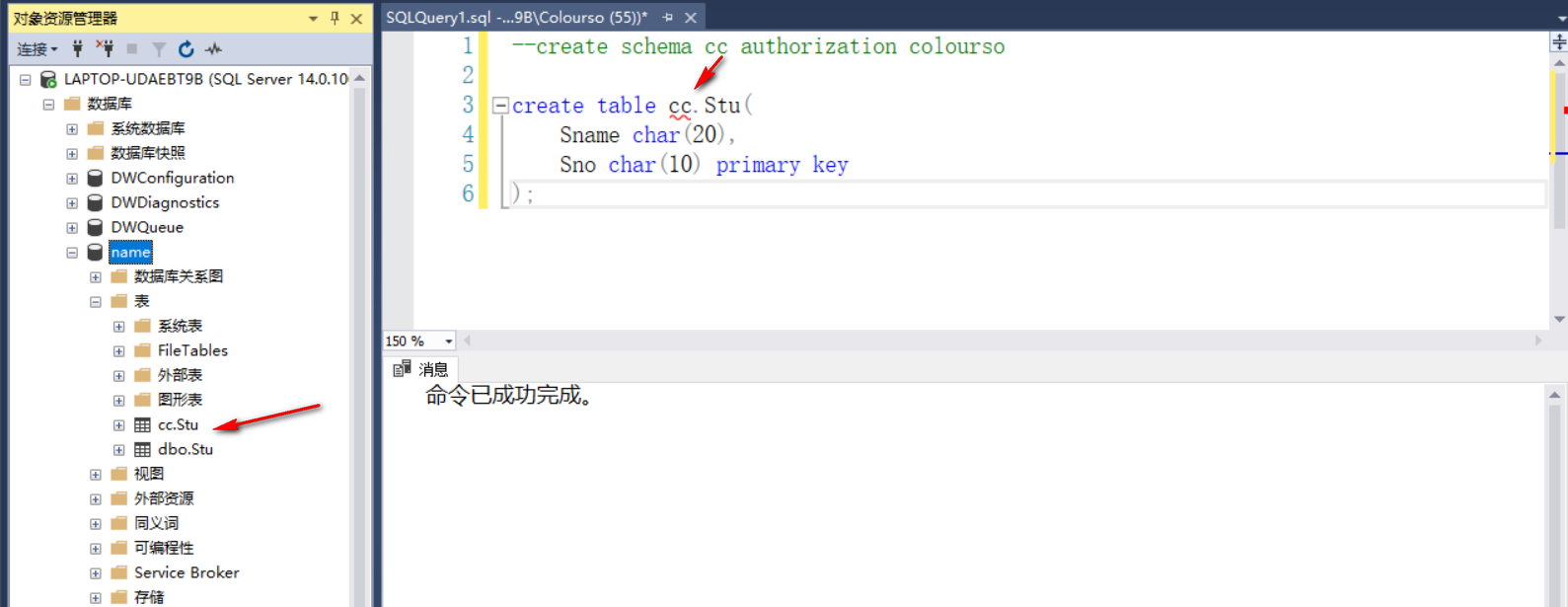Click the DWQueue database cylinder icon
The width and height of the screenshot is (1568, 607).
[x=95, y=227]
